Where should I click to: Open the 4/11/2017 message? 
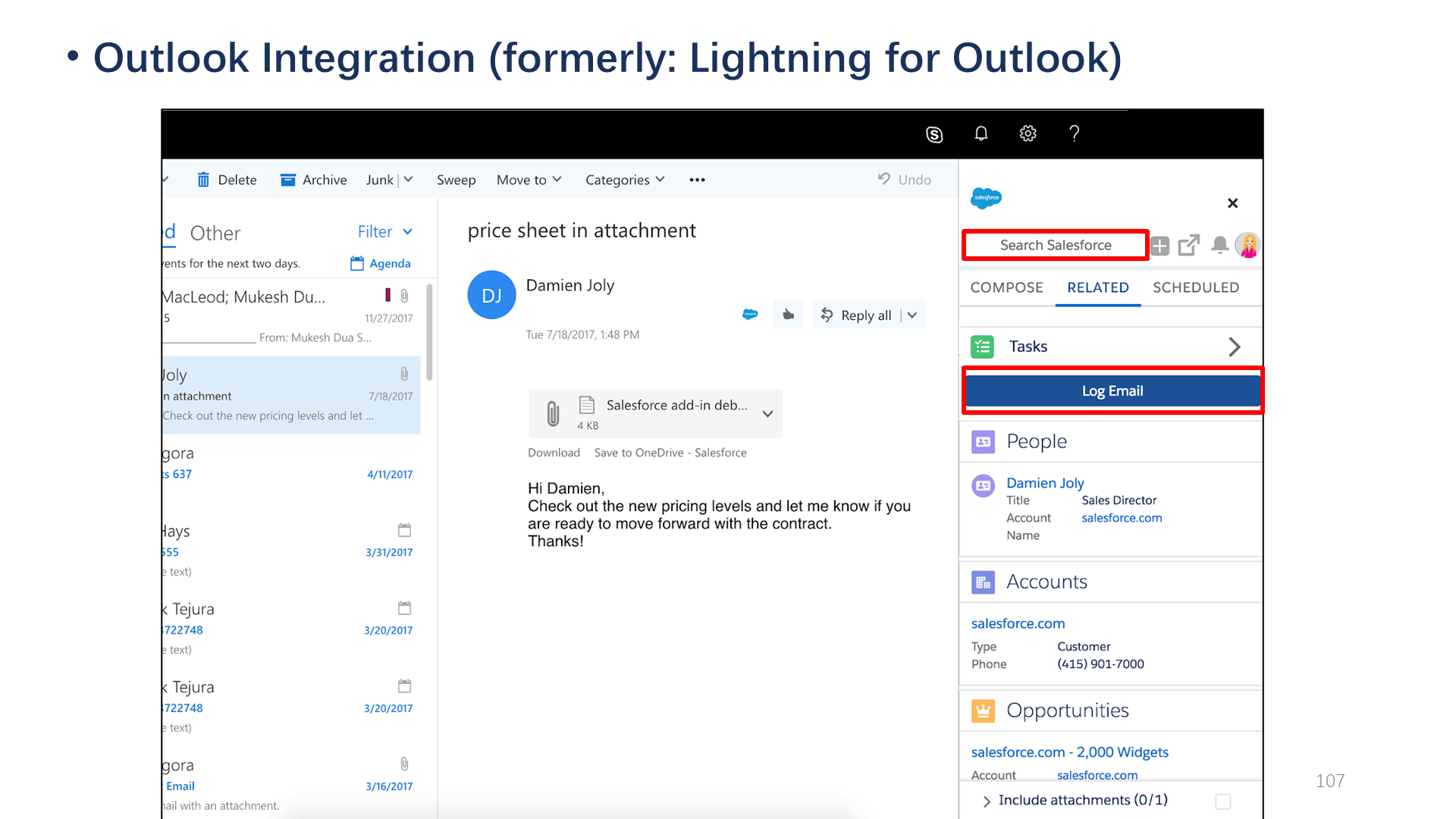290,472
